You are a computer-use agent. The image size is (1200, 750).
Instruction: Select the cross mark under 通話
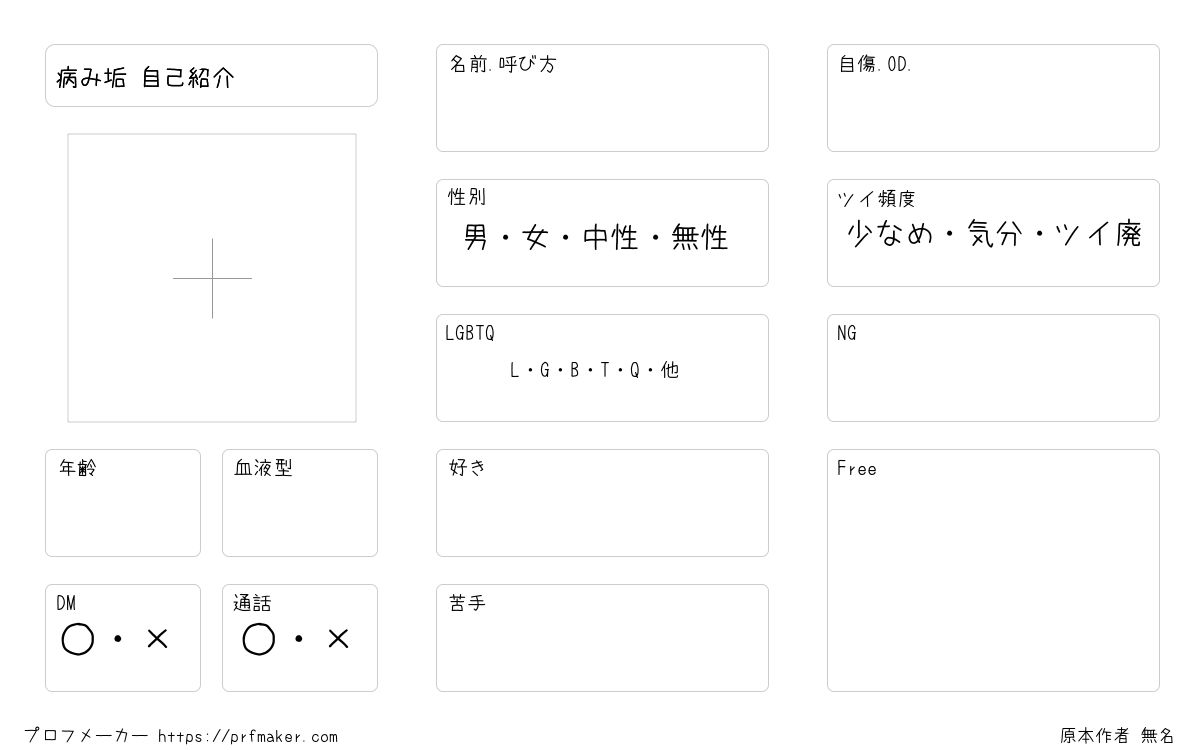(338, 639)
